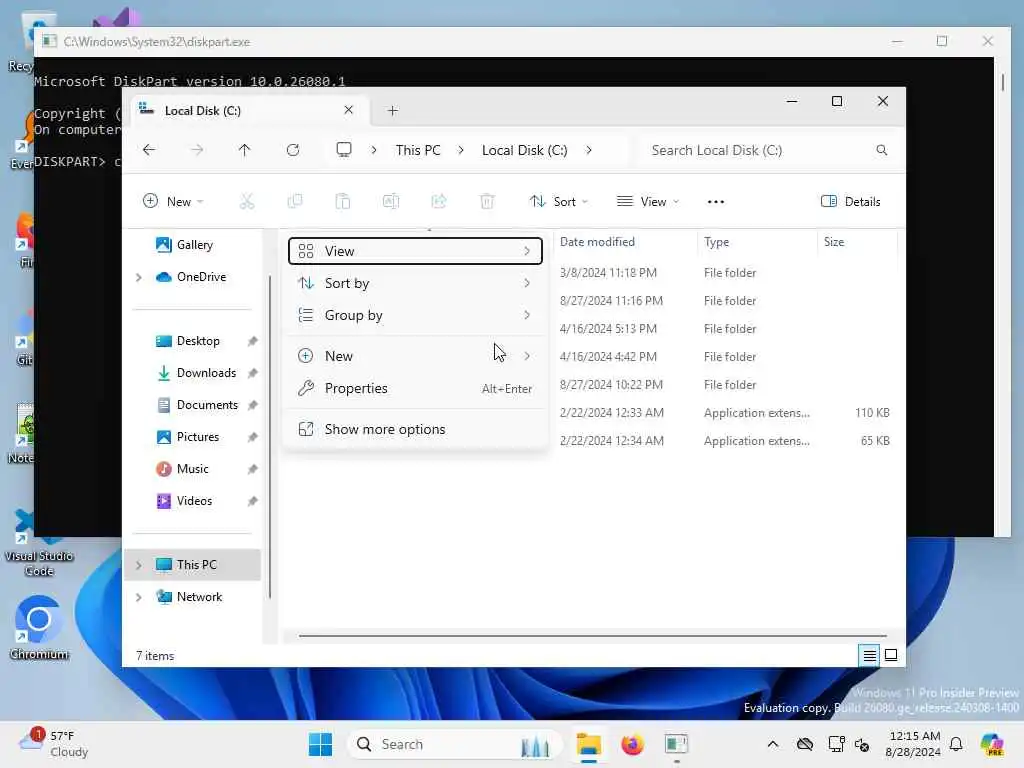Expand the This PC tree node
Screen dimensions: 1024x768
point(138,565)
